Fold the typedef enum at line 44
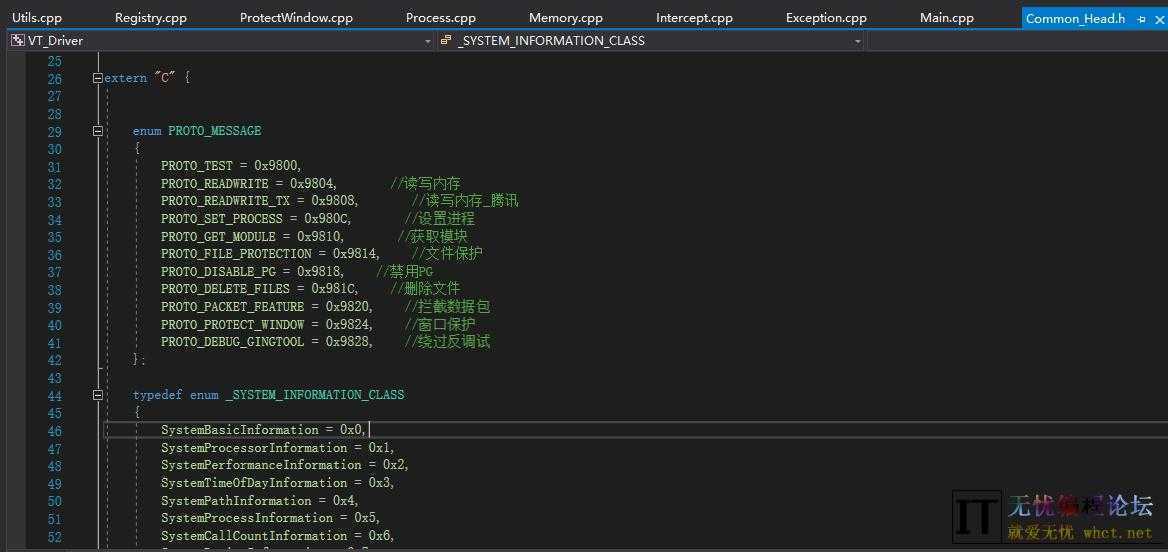The image size is (1168, 552). point(97,395)
